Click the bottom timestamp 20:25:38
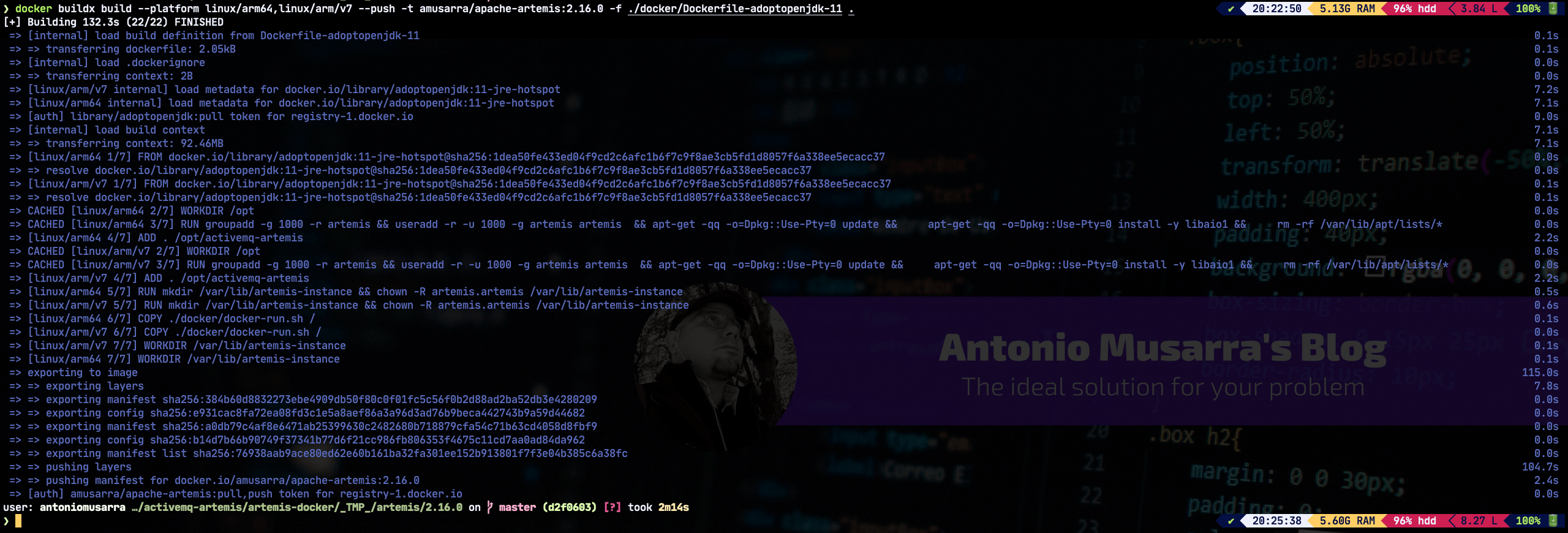Image resolution: width=1568 pixels, height=533 pixels. 1276,521
